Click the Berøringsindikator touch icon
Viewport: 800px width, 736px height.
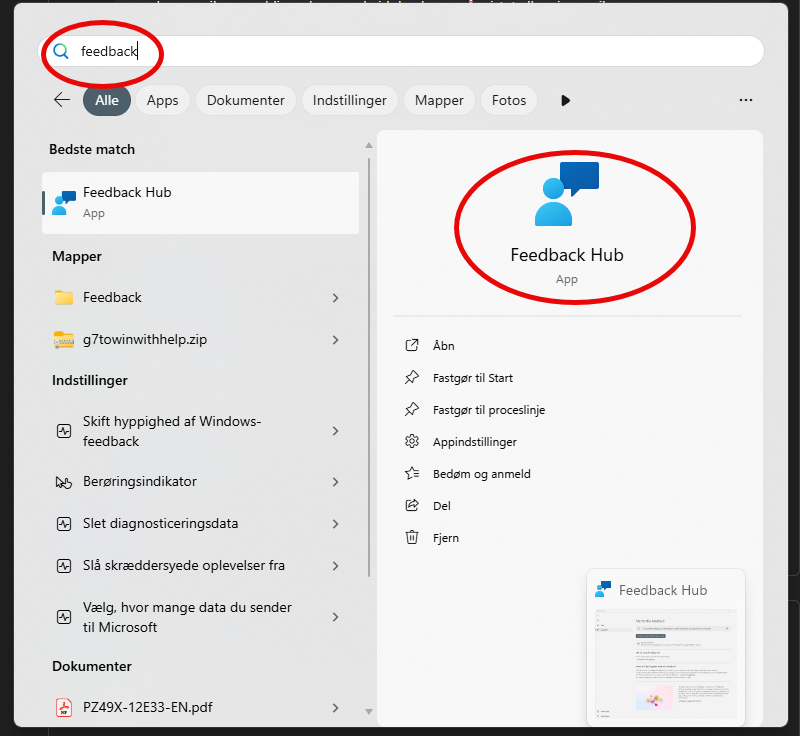click(64, 482)
